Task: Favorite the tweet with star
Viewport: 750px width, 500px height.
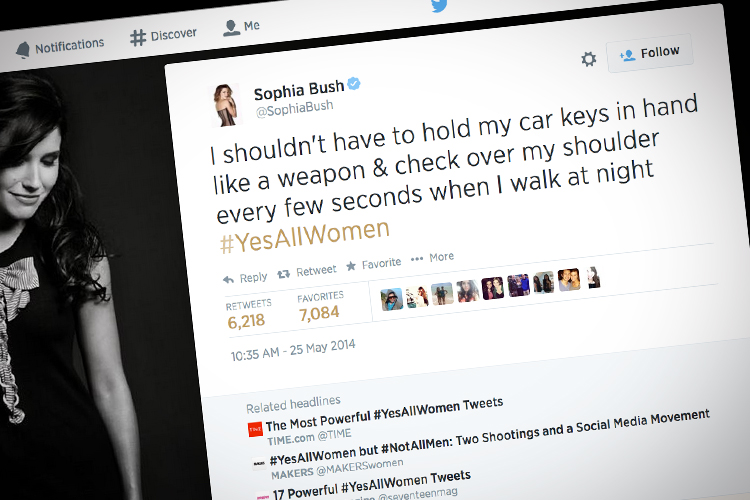Action: (374, 264)
